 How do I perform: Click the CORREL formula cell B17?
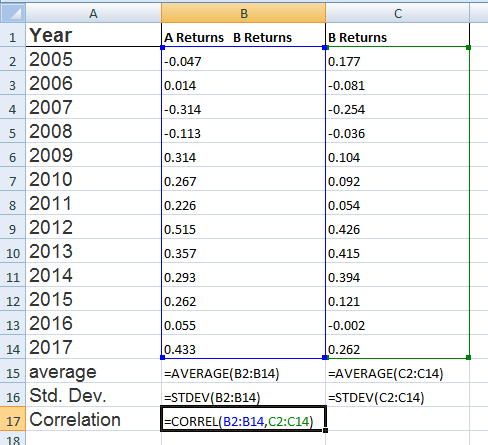tap(244, 419)
